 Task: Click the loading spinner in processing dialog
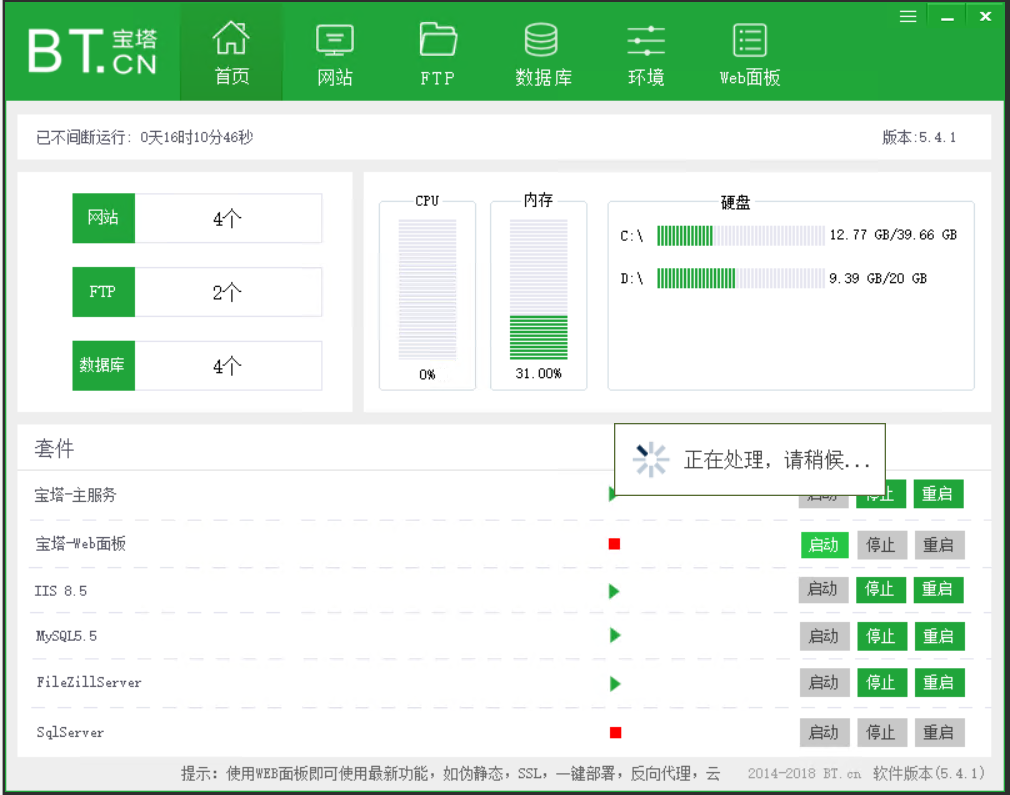[651, 459]
